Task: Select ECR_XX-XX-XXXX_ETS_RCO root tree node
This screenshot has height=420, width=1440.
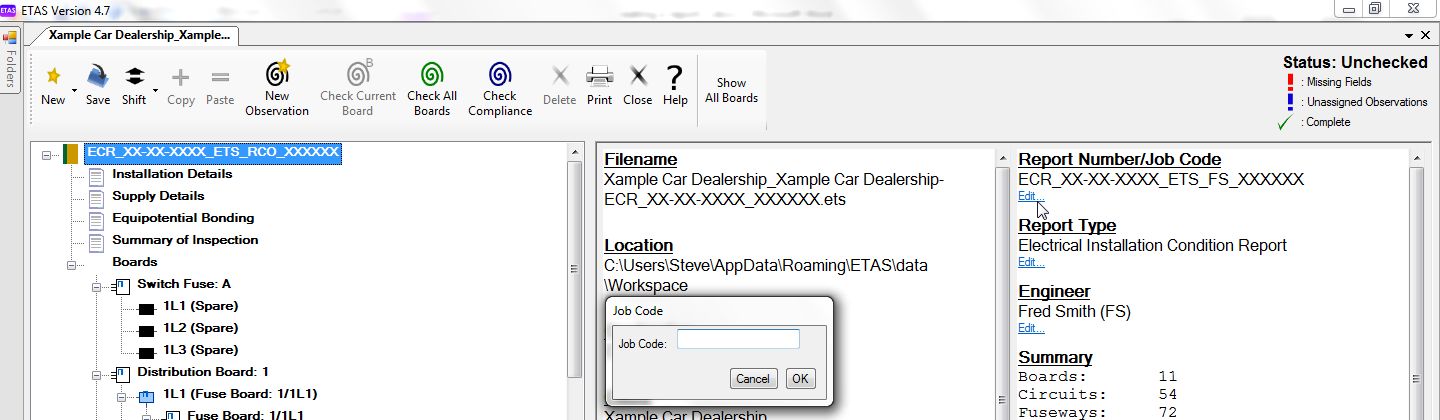Action: pos(213,153)
